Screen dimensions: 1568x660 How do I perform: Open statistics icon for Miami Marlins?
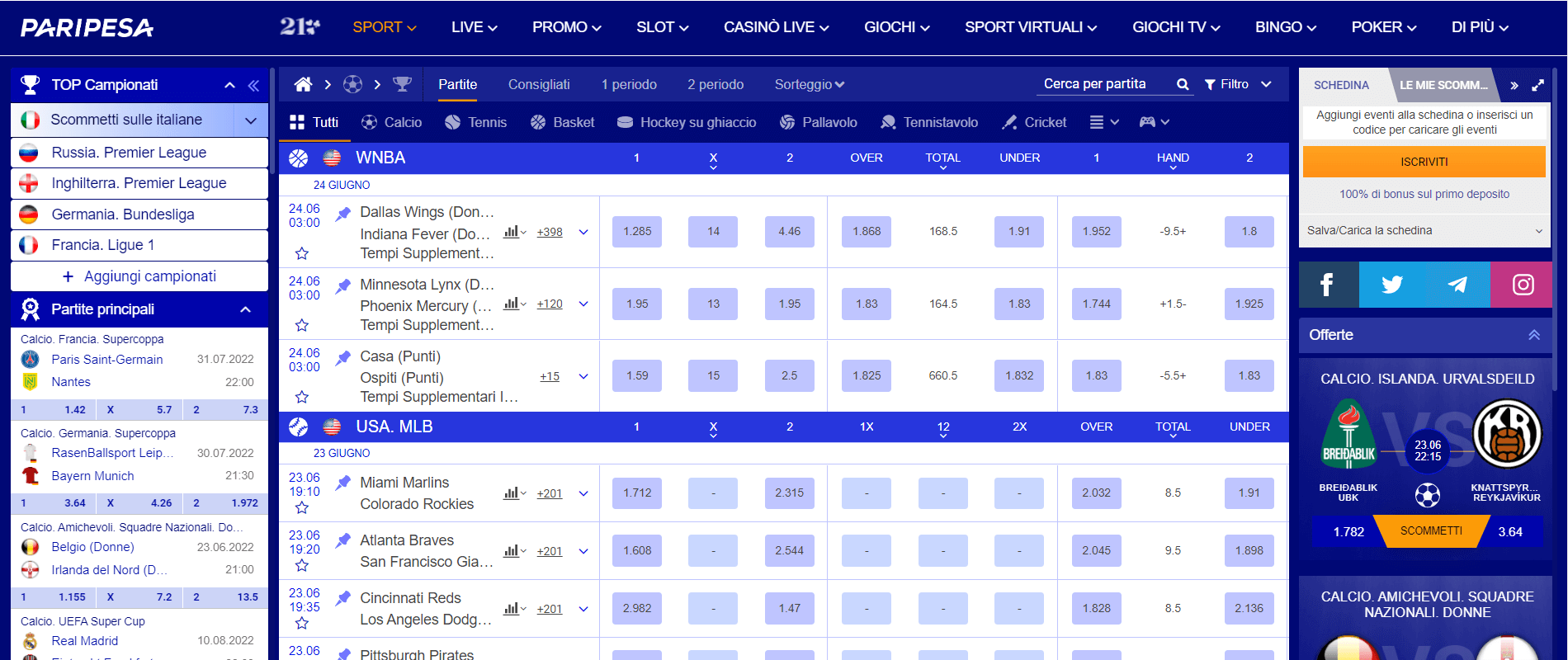pyautogui.click(x=514, y=493)
